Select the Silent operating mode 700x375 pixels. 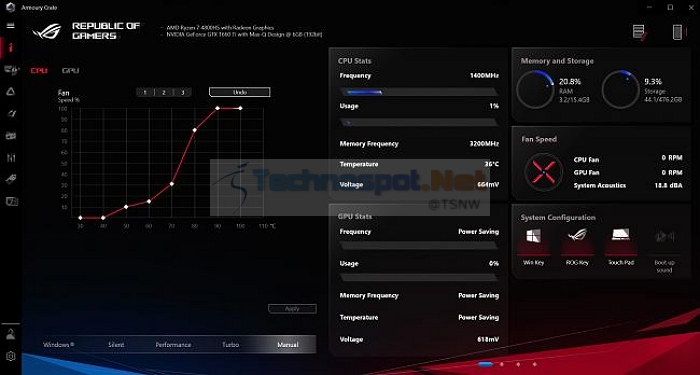[x=116, y=345]
